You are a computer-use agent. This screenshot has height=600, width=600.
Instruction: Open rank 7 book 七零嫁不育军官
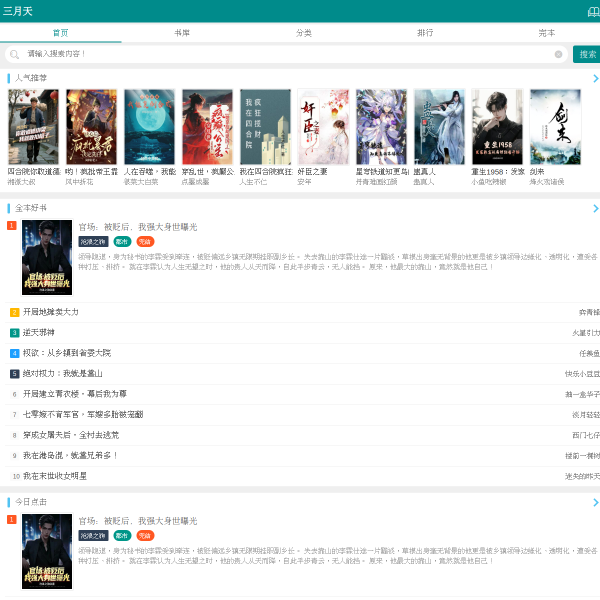point(83,414)
